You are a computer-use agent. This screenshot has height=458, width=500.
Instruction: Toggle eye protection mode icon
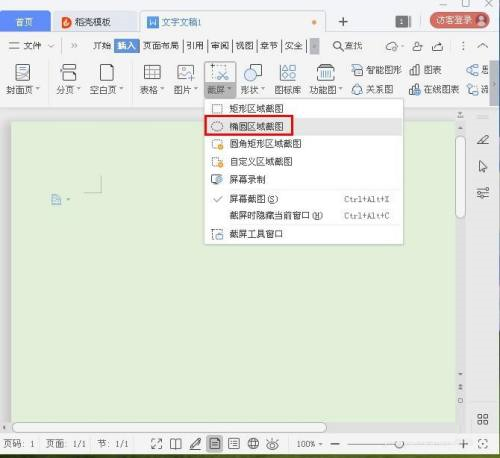coord(272,444)
